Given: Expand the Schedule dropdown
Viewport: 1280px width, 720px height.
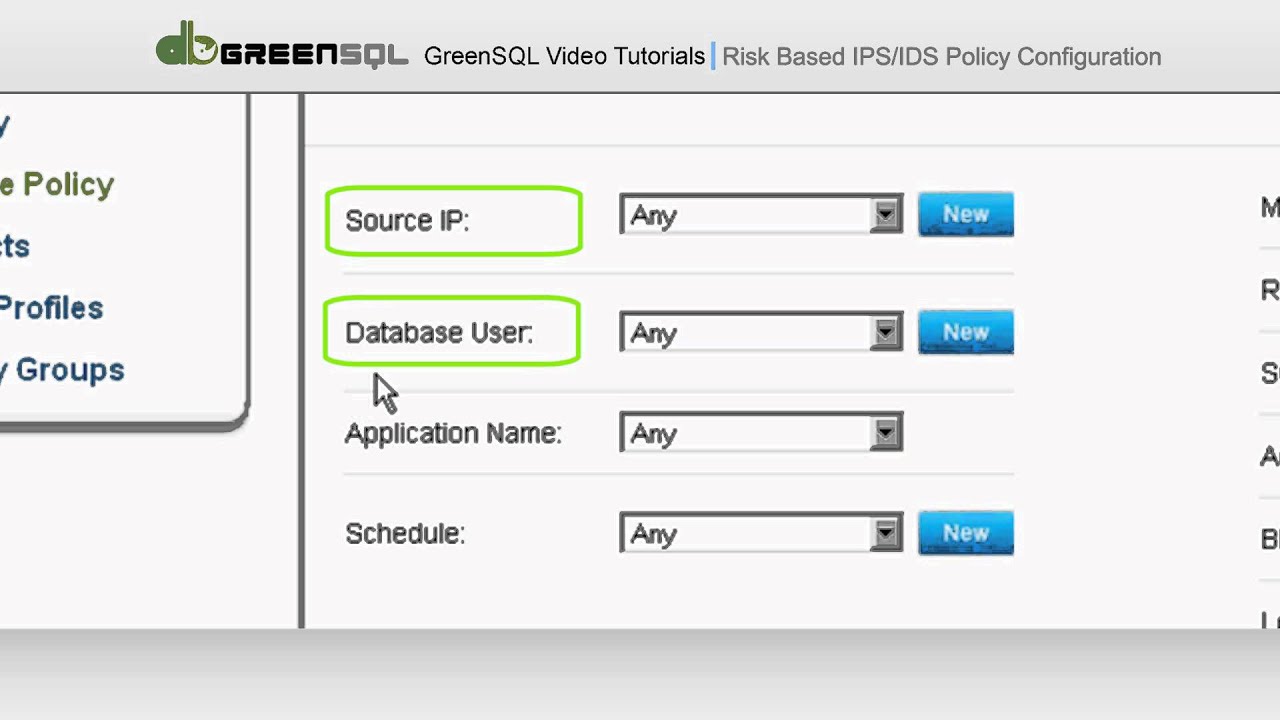Looking at the screenshot, I should coord(761,533).
